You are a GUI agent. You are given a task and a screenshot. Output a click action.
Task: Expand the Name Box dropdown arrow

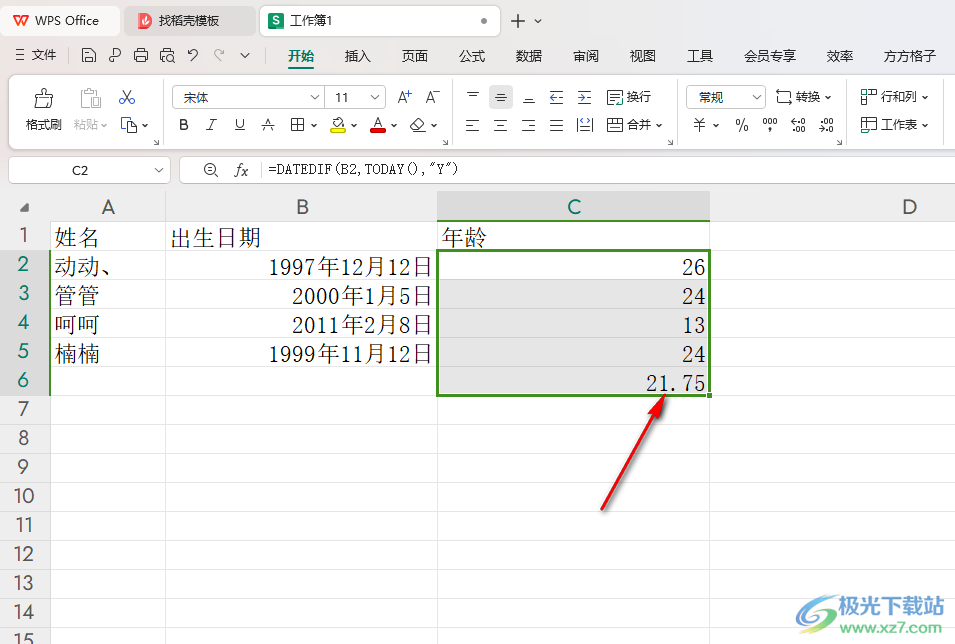point(159,170)
